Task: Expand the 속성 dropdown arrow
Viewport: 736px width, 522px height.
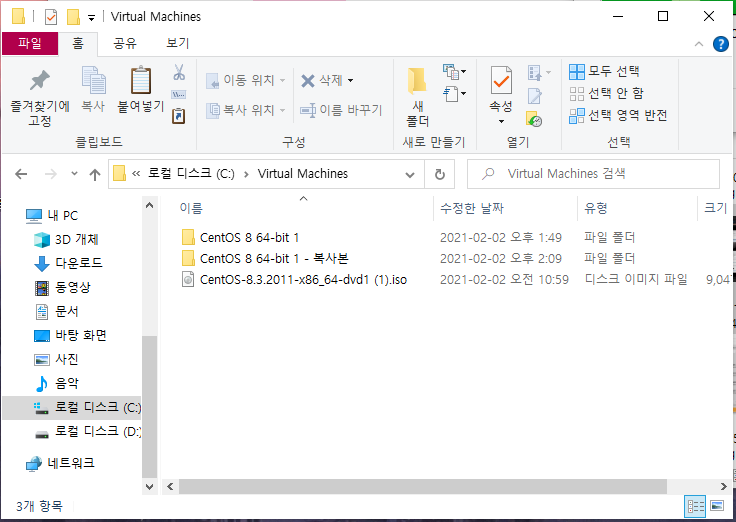Action: click(501, 122)
